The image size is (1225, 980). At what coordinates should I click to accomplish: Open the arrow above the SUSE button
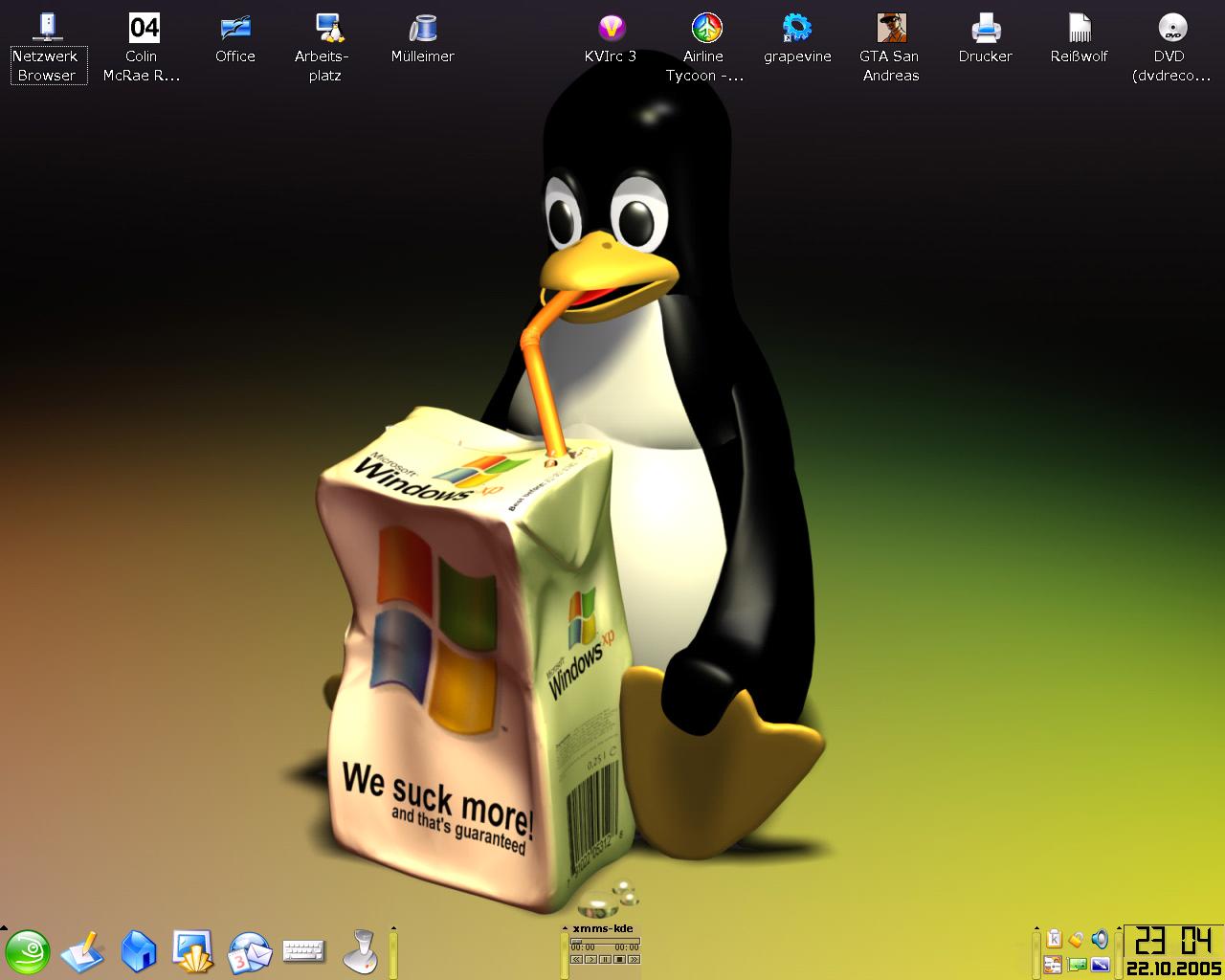[x=4, y=927]
